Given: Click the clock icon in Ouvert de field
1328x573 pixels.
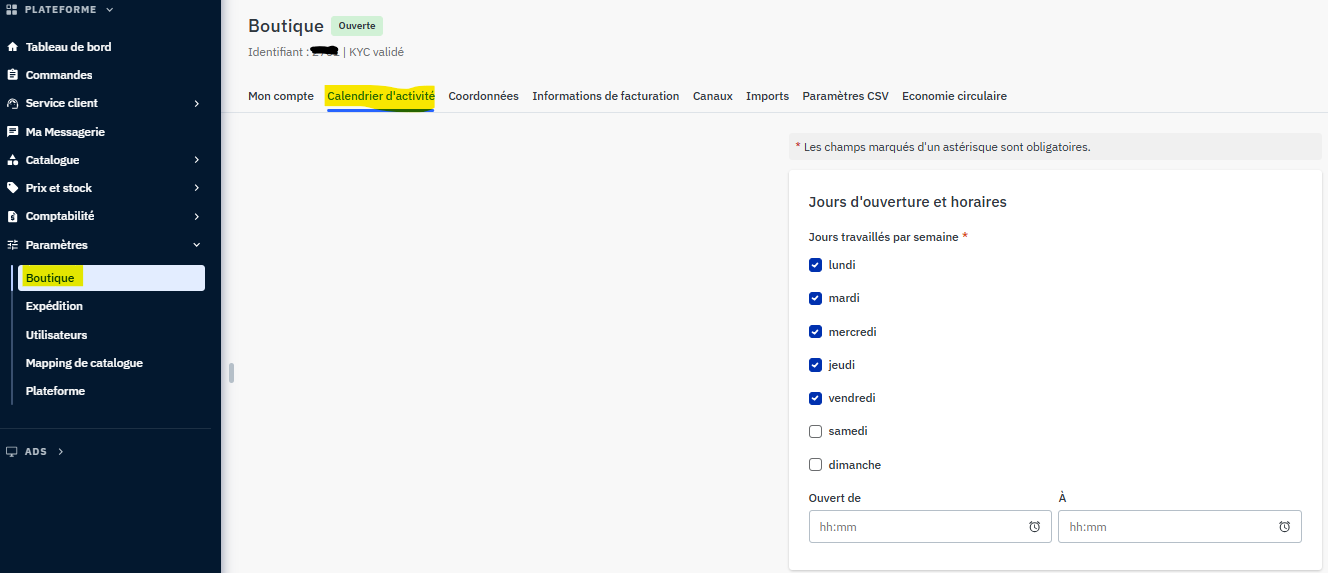Looking at the screenshot, I should click(x=1034, y=527).
